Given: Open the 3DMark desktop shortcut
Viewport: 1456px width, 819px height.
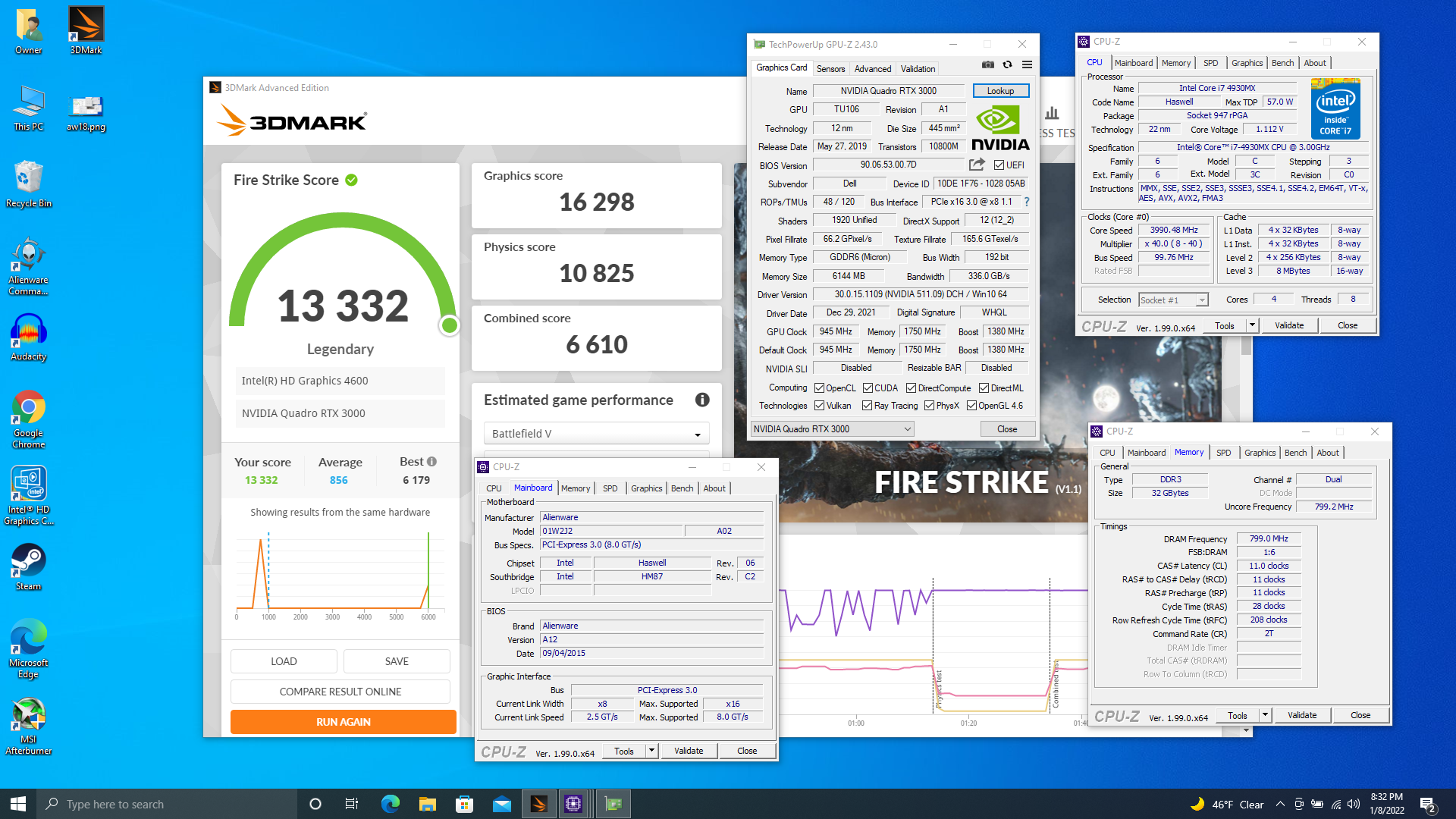Looking at the screenshot, I should 86,30.
